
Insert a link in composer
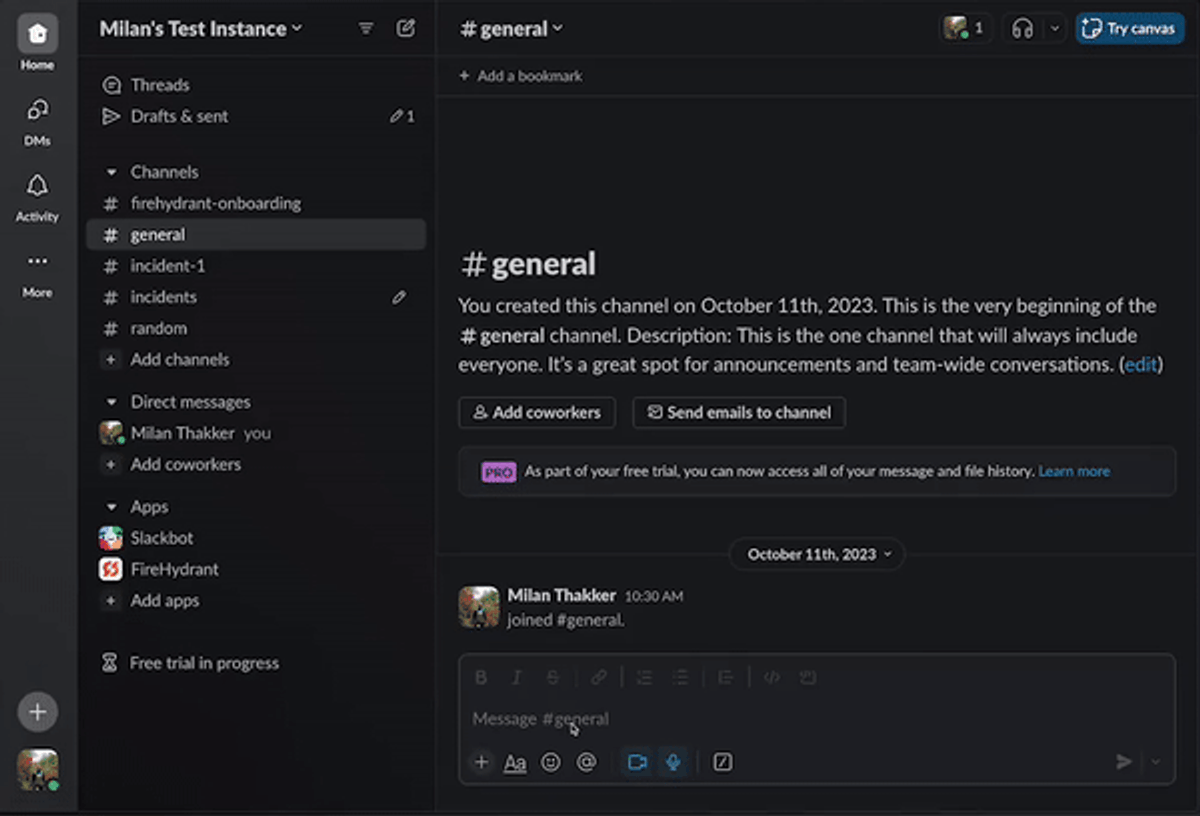point(598,677)
